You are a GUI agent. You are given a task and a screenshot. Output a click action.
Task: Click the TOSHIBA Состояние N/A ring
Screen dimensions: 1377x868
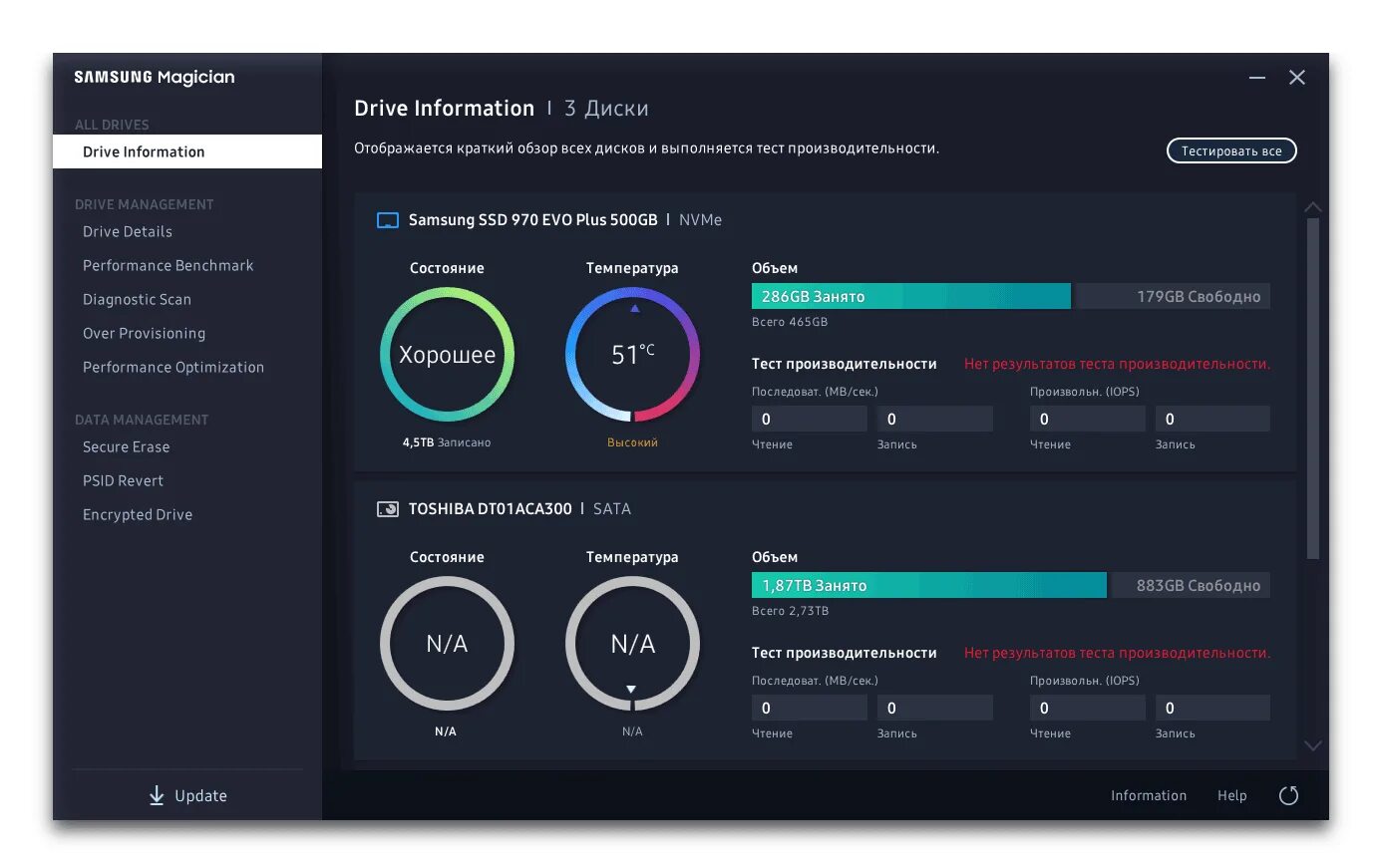[x=447, y=644]
